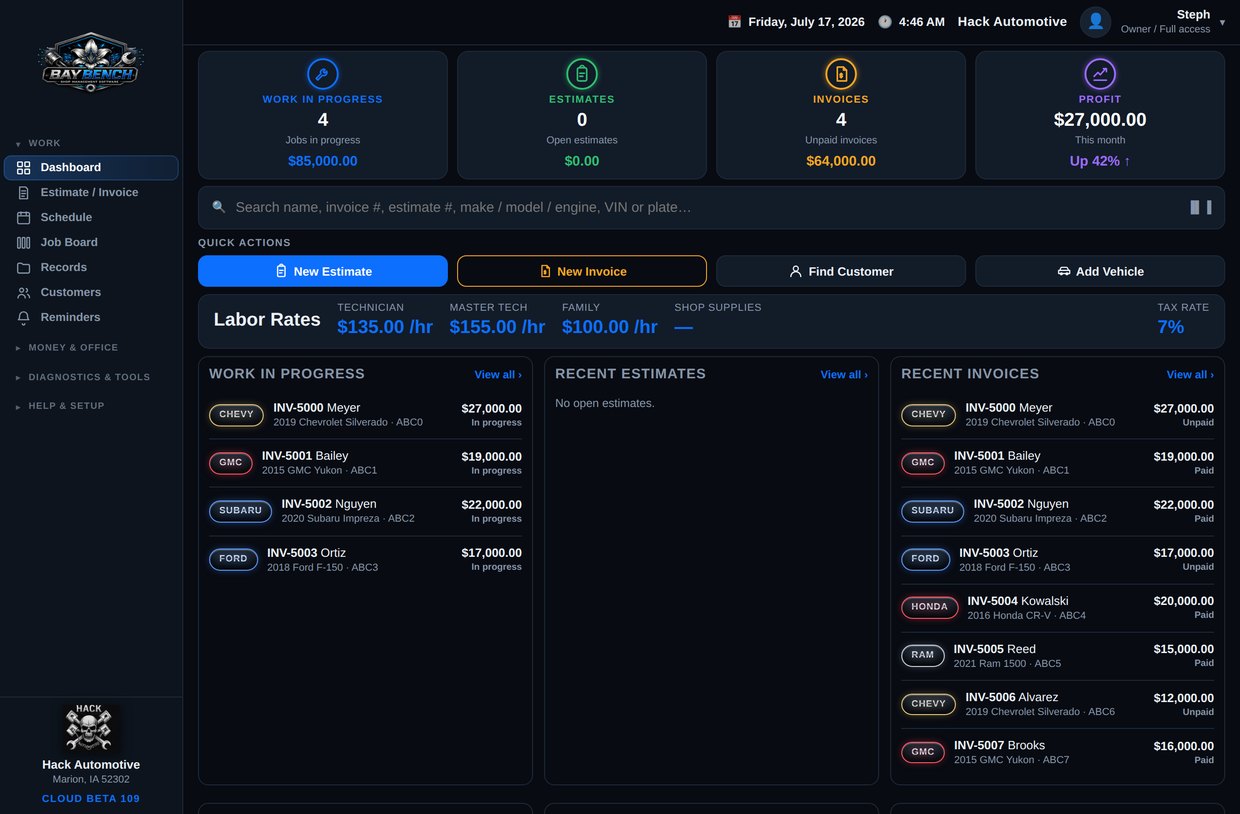
Task: Click FORD badge on Work In Progress INV-5003
Action: point(233,559)
